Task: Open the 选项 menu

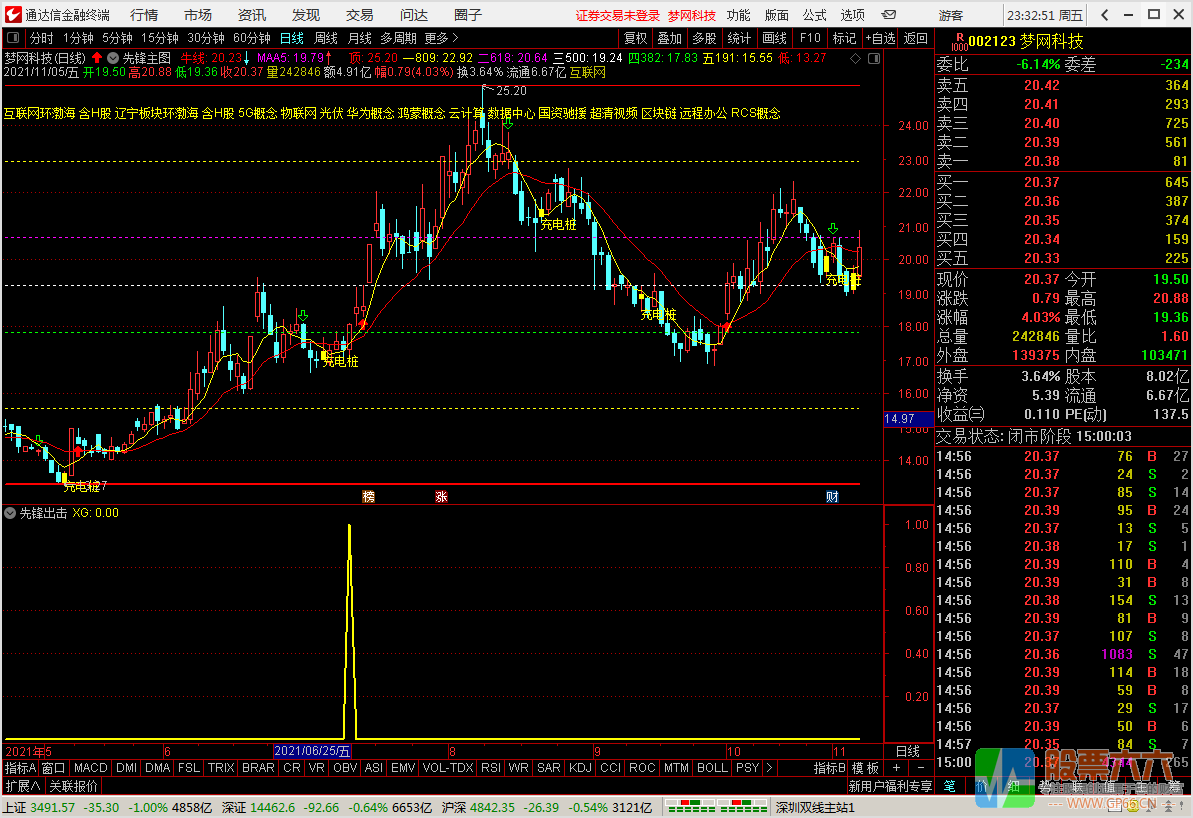Action: point(852,14)
